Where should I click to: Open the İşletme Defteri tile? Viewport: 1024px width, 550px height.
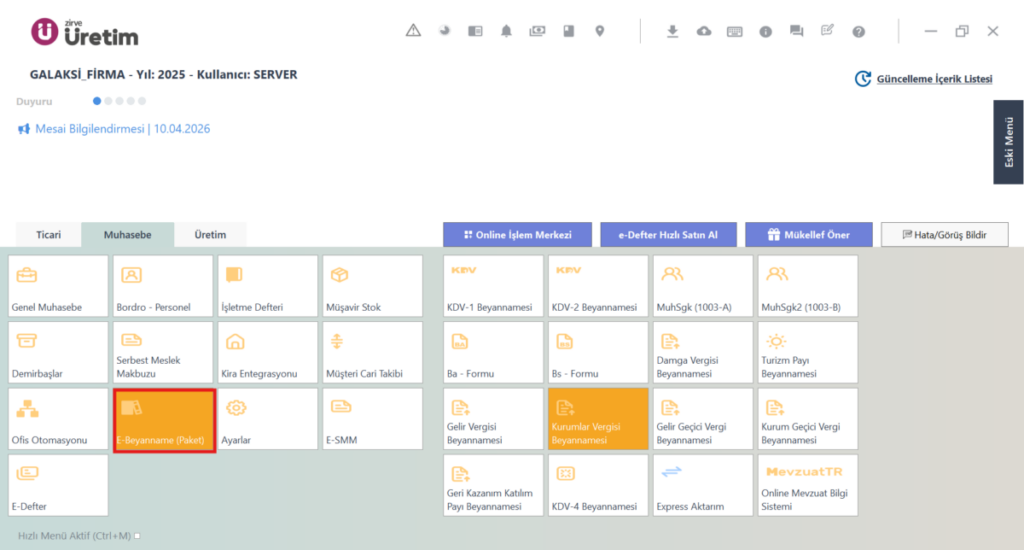(268, 286)
